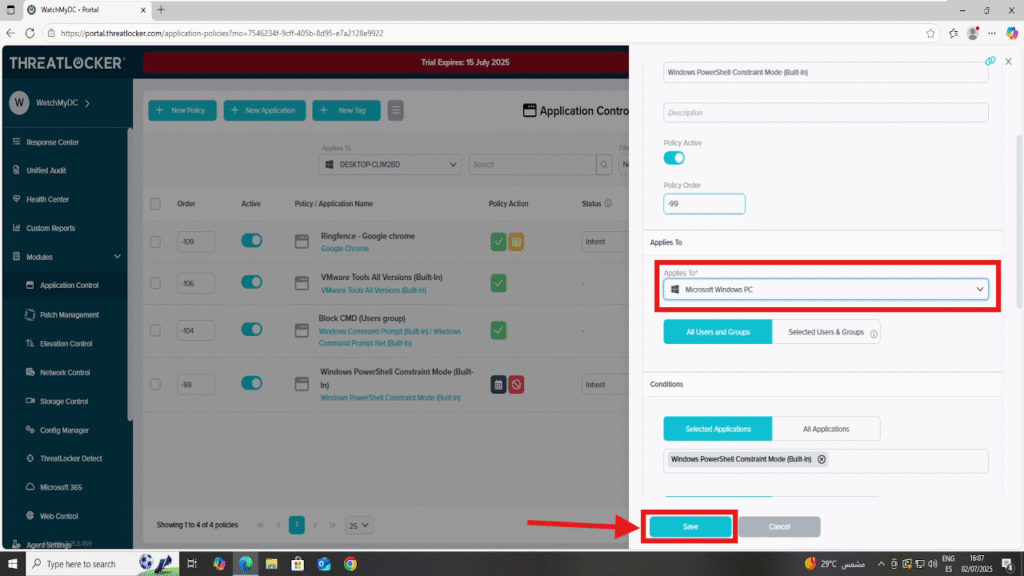Click the Status info icon in header
The width and height of the screenshot is (1024, 576).
608,204
